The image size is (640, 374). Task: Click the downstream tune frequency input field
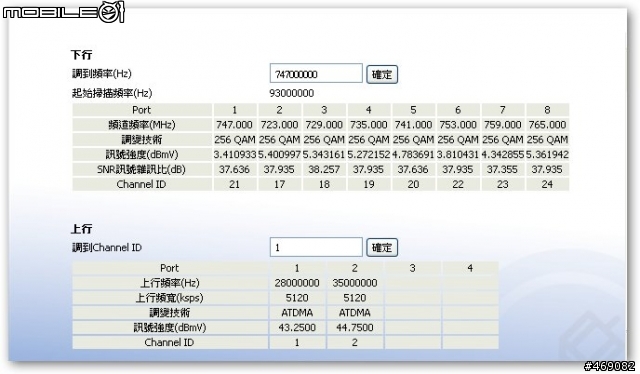316,74
